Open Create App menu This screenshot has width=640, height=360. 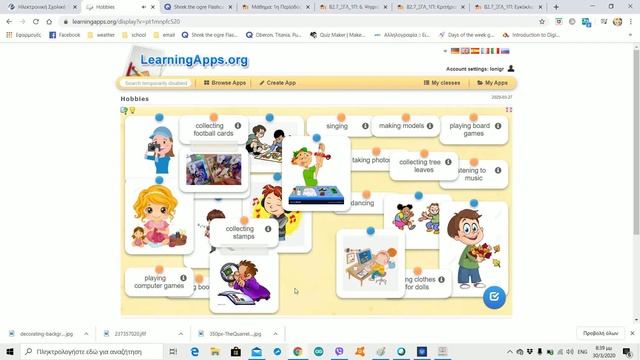coord(278,83)
